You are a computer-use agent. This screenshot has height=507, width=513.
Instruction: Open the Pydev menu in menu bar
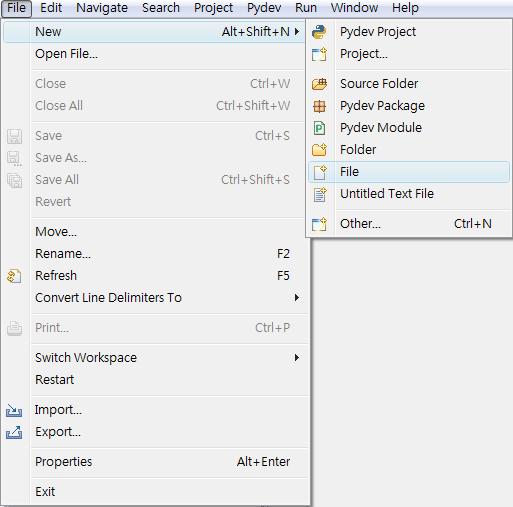(264, 8)
